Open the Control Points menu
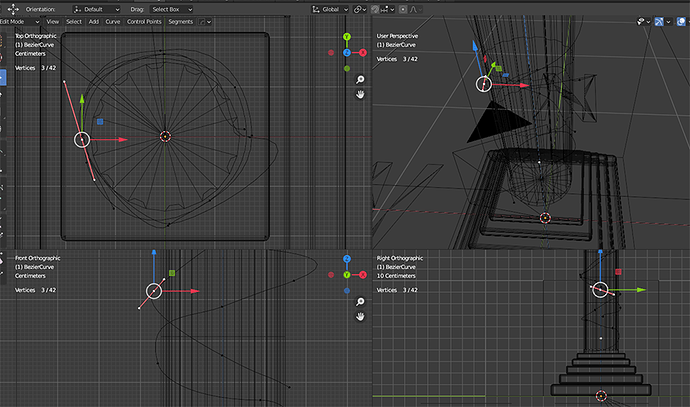 144,22
